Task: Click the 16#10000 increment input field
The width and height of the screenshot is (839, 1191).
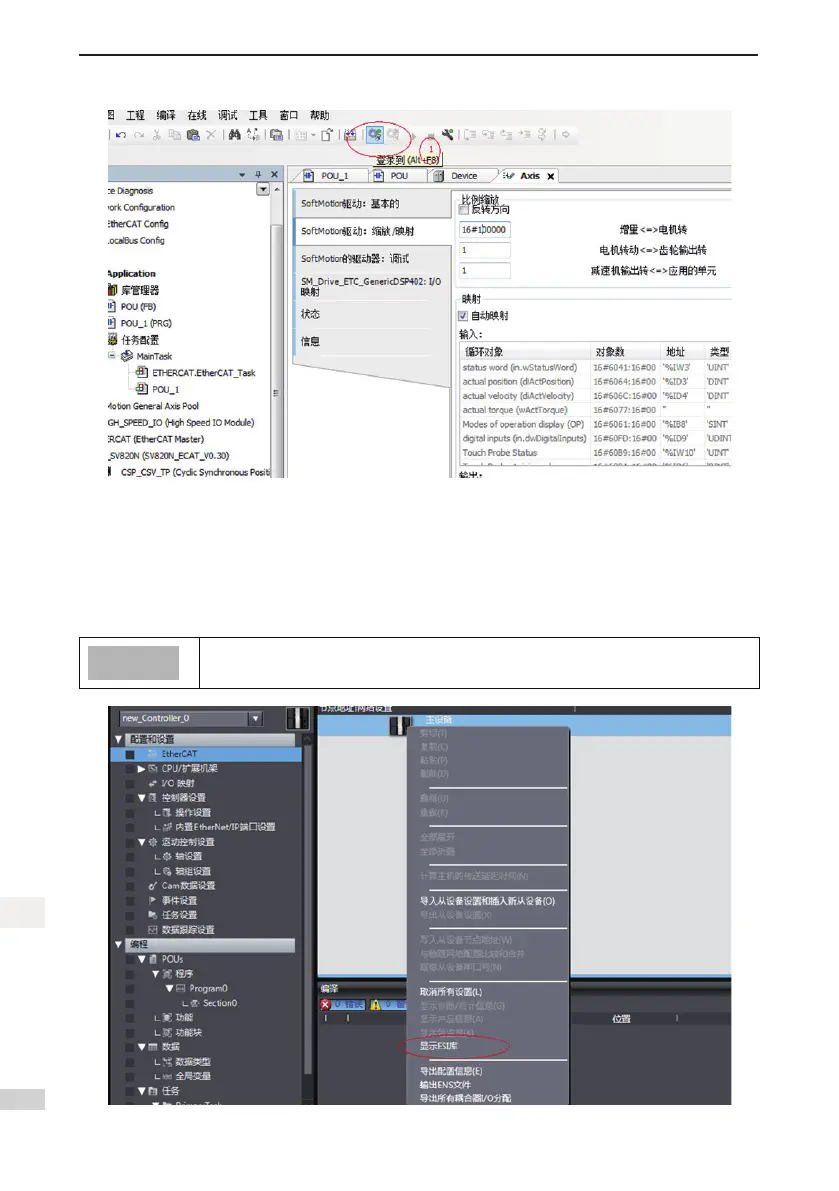Action: coord(484,229)
